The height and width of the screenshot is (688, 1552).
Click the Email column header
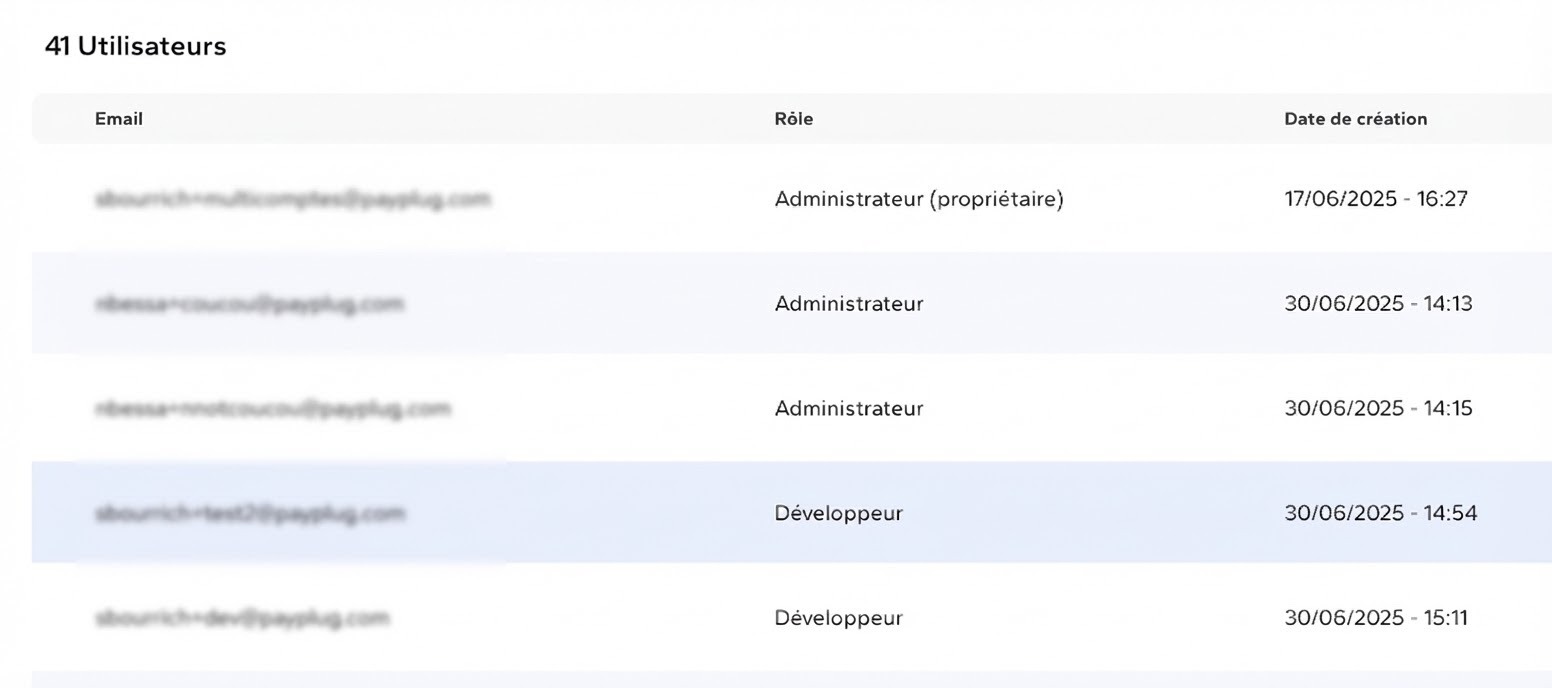(119, 119)
